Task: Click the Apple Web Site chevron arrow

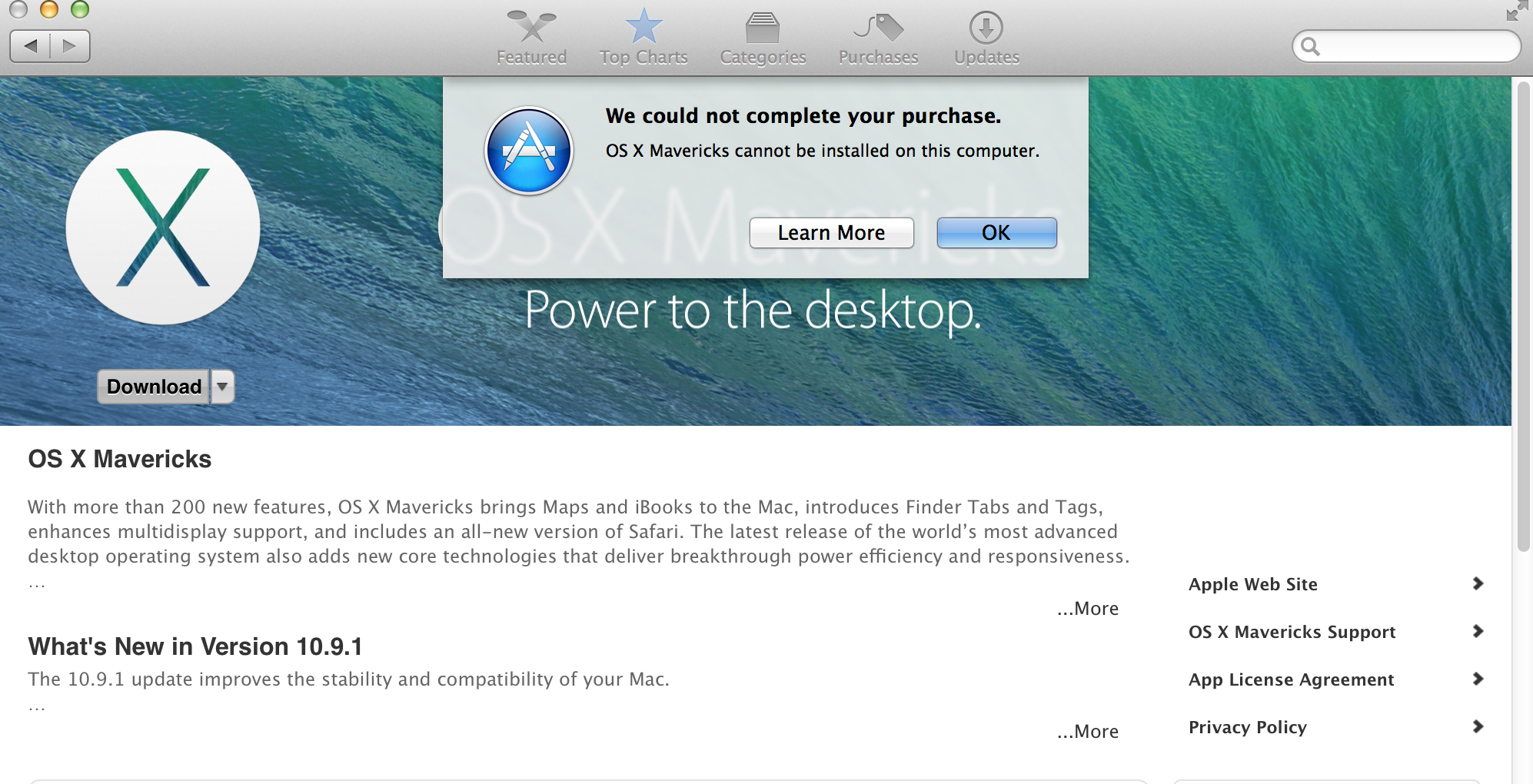Action: [1478, 583]
